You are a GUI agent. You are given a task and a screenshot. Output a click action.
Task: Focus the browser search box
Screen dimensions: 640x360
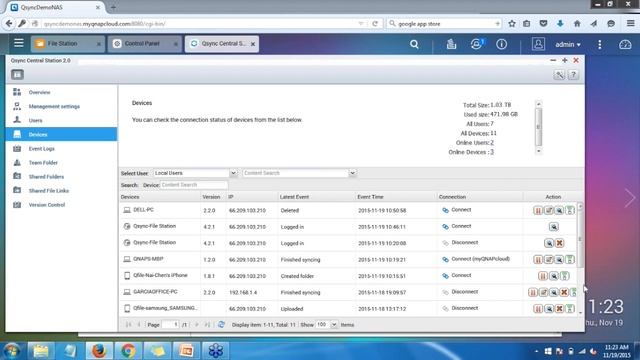(444, 24)
